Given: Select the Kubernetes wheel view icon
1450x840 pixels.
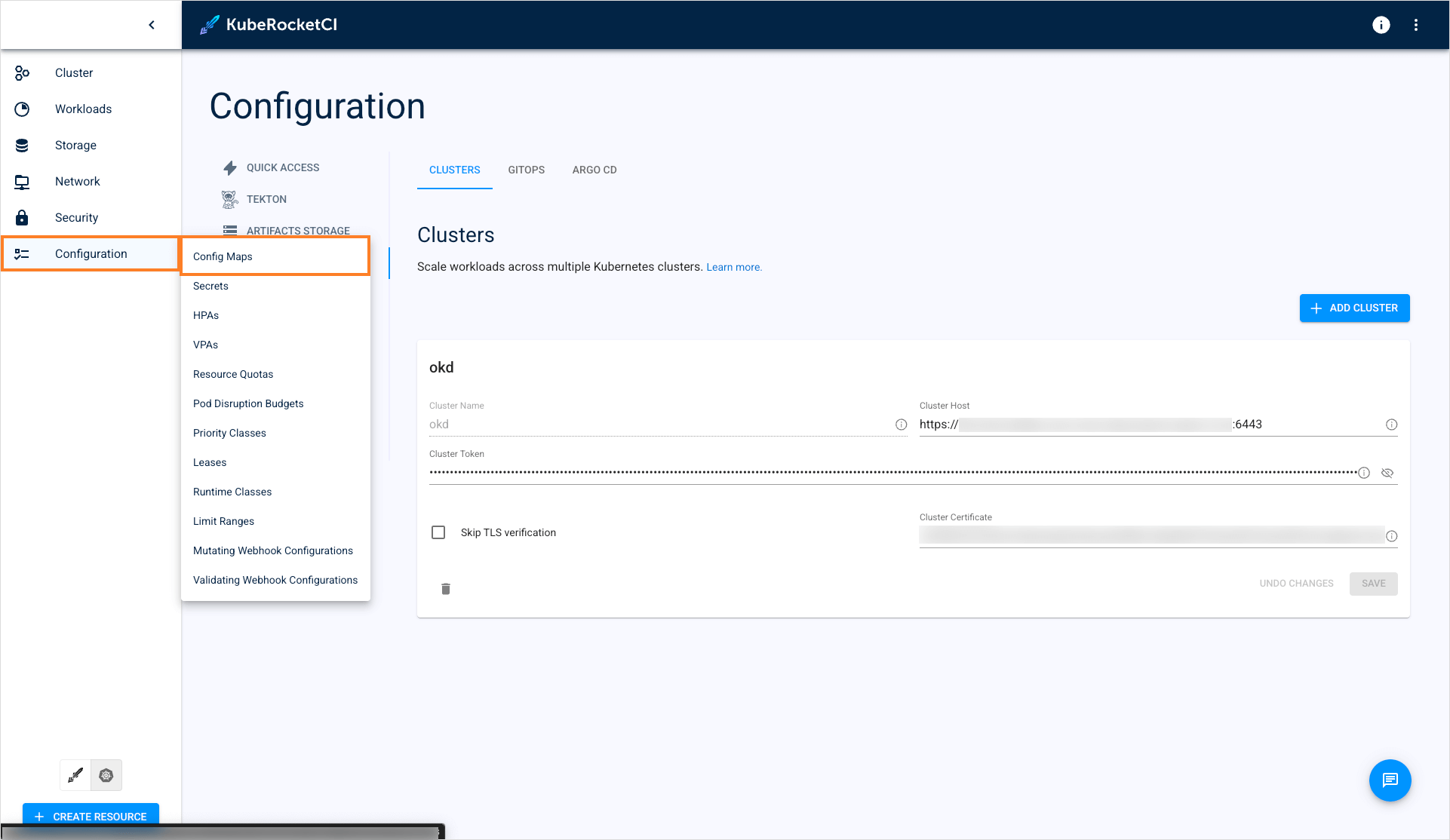Looking at the screenshot, I should pos(106,775).
